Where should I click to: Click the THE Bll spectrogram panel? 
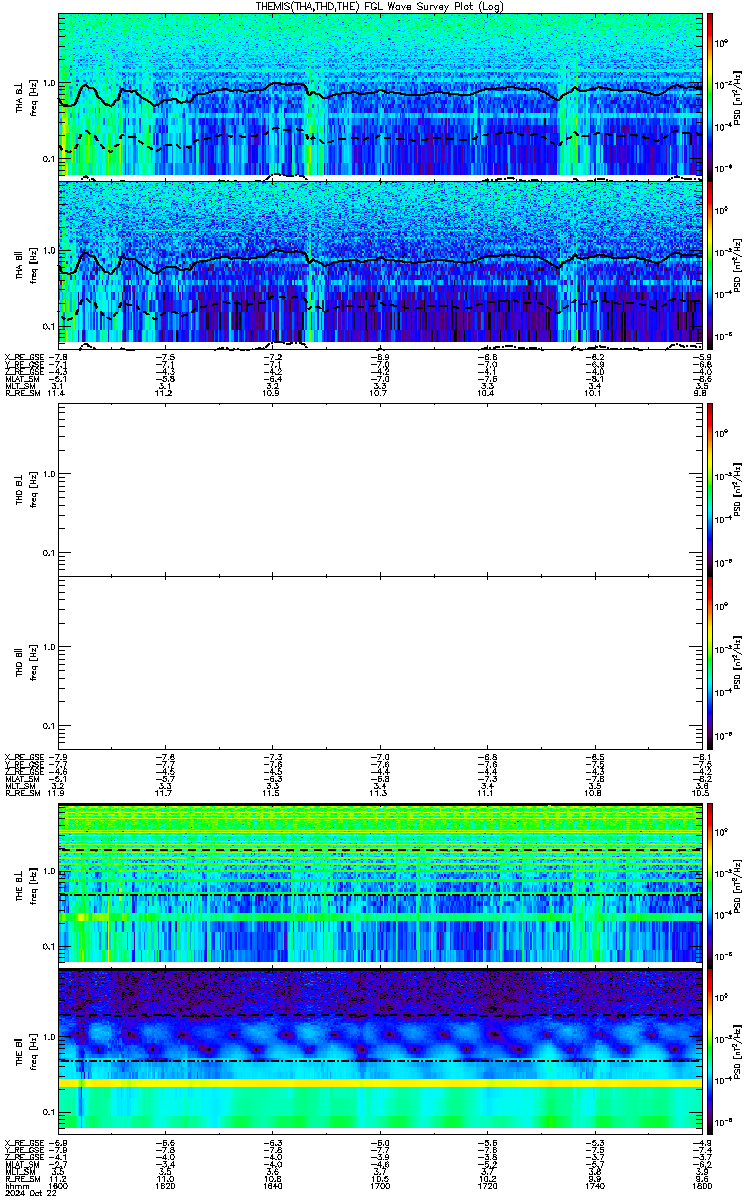pyautogui.click(x=380, y=1050)
